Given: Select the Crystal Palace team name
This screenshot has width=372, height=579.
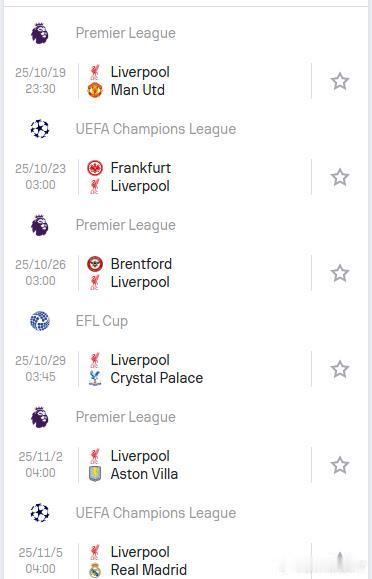Looking at the screenshot, I should (157, 378).
